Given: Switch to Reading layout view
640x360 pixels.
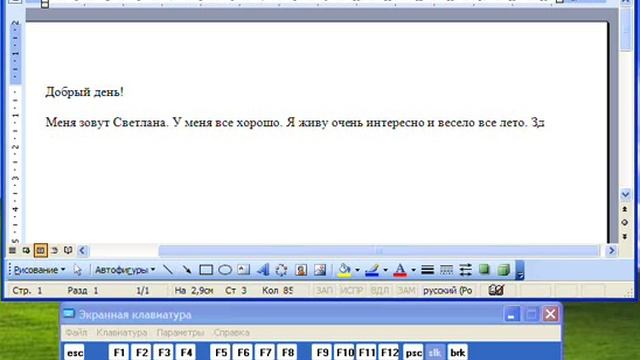Looking at the screenshot, I should pos(68,250).
